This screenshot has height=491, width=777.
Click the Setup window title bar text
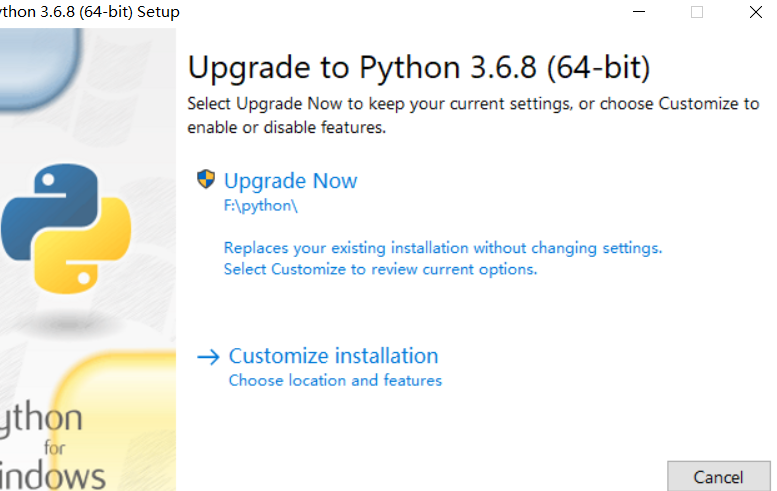(90, 11)
